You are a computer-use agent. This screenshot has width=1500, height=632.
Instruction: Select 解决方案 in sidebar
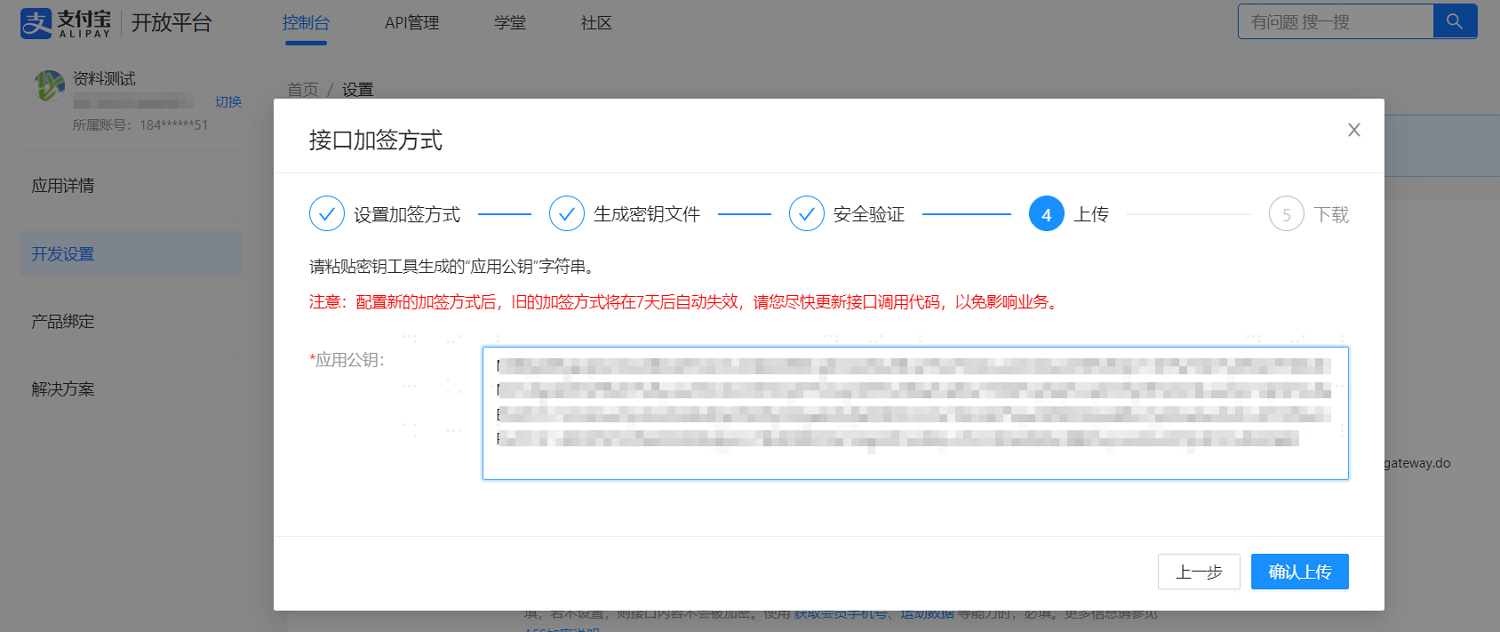pos(131,389)
